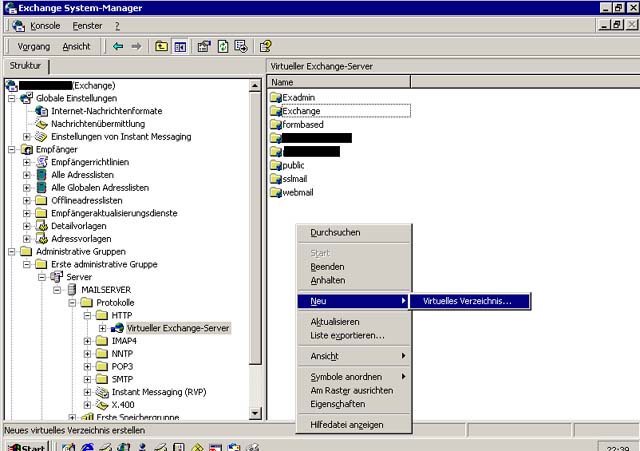Click the Back arrow toolbar icon
The height and width of the screenshot is (451, 640).
118,47
